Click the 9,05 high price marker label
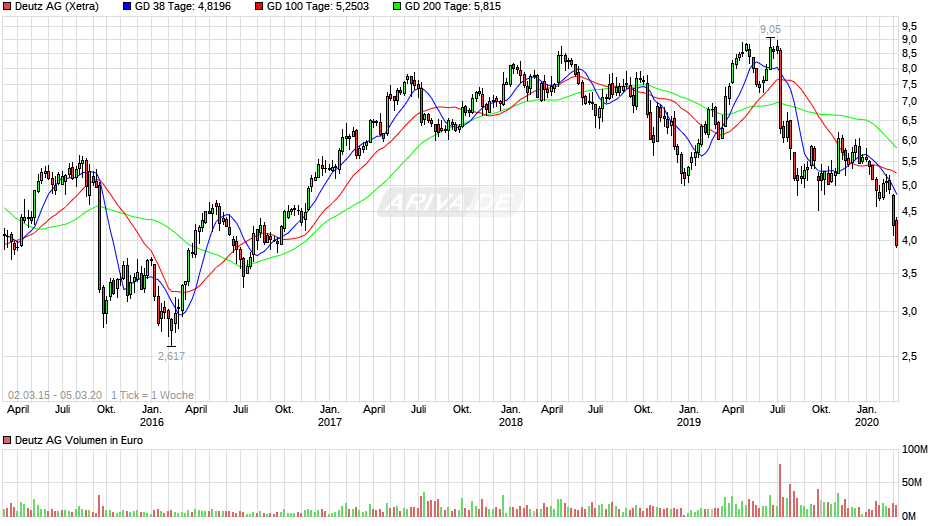Viewport: 940px width, 526px height. point(770,29)
